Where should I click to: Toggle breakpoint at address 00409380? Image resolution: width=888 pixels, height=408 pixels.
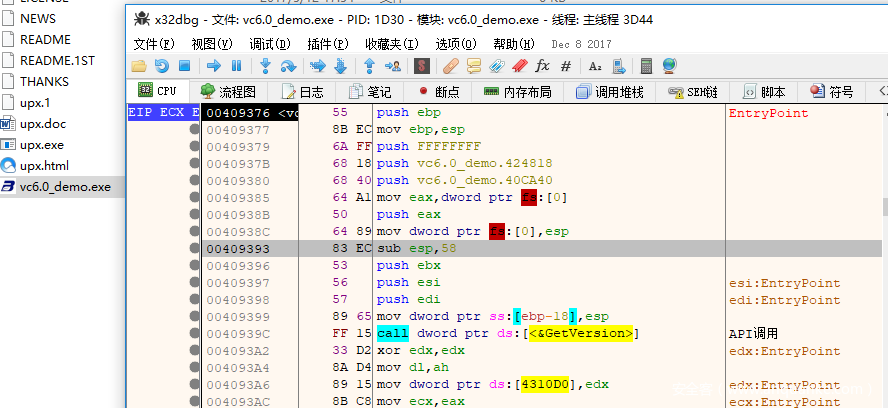click(x=195, y=181)
